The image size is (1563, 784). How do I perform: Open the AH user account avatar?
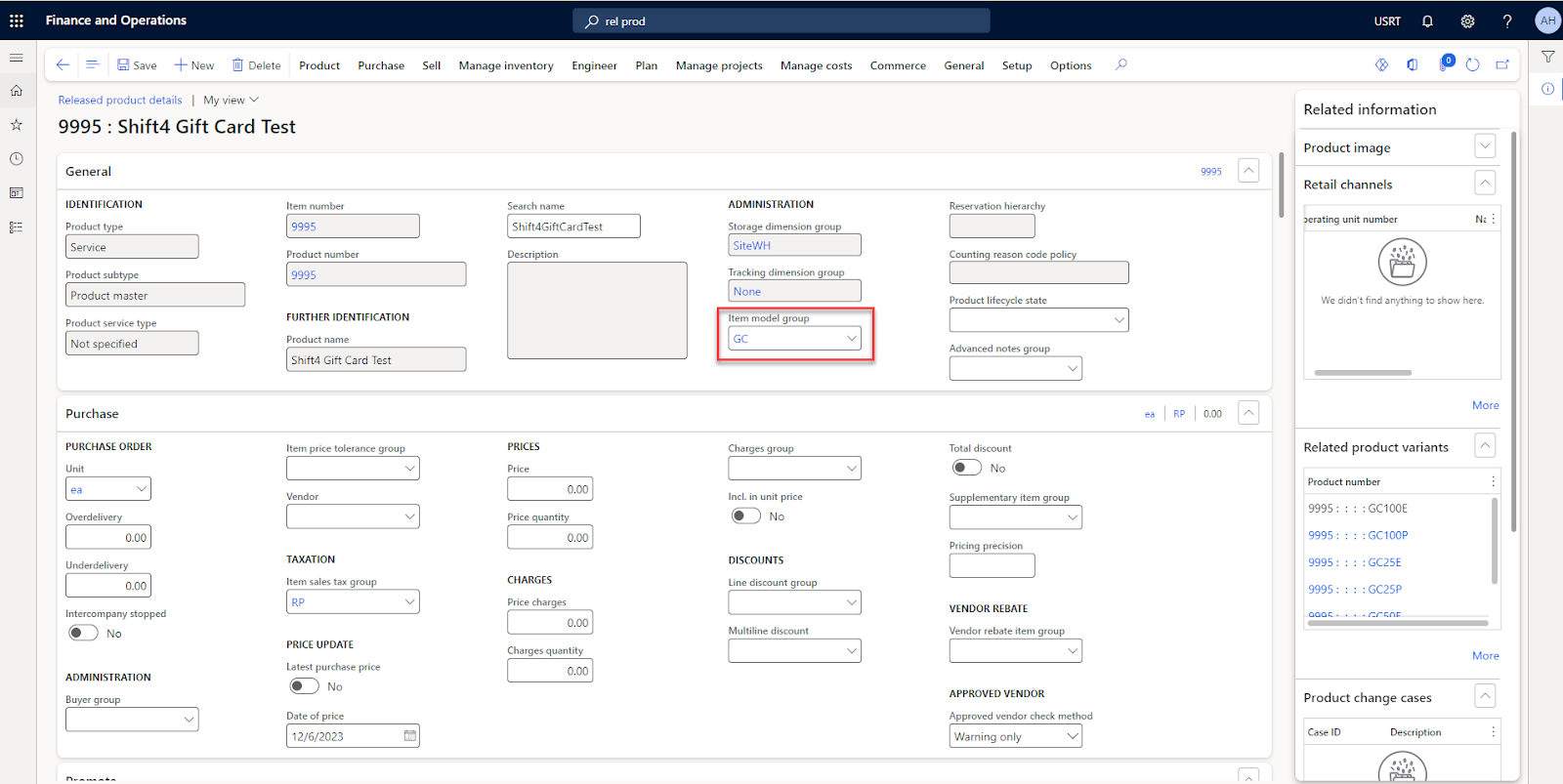pos(1547,21)
